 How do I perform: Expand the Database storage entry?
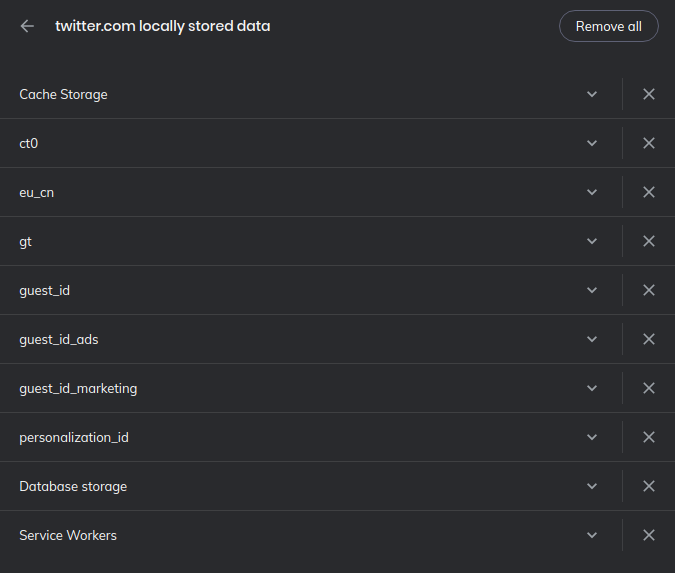pyautogui.click(x=592, y=487)
